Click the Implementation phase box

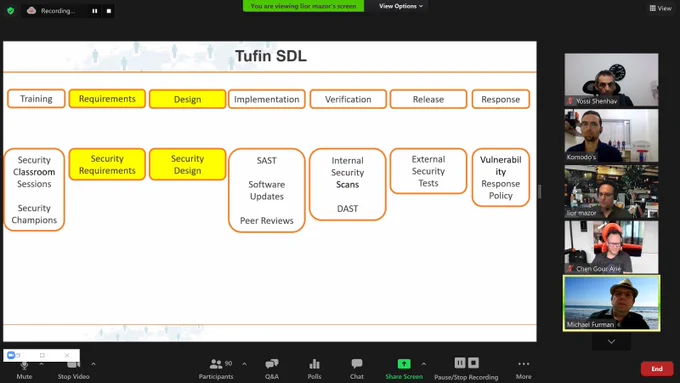(x=267, y=99)
